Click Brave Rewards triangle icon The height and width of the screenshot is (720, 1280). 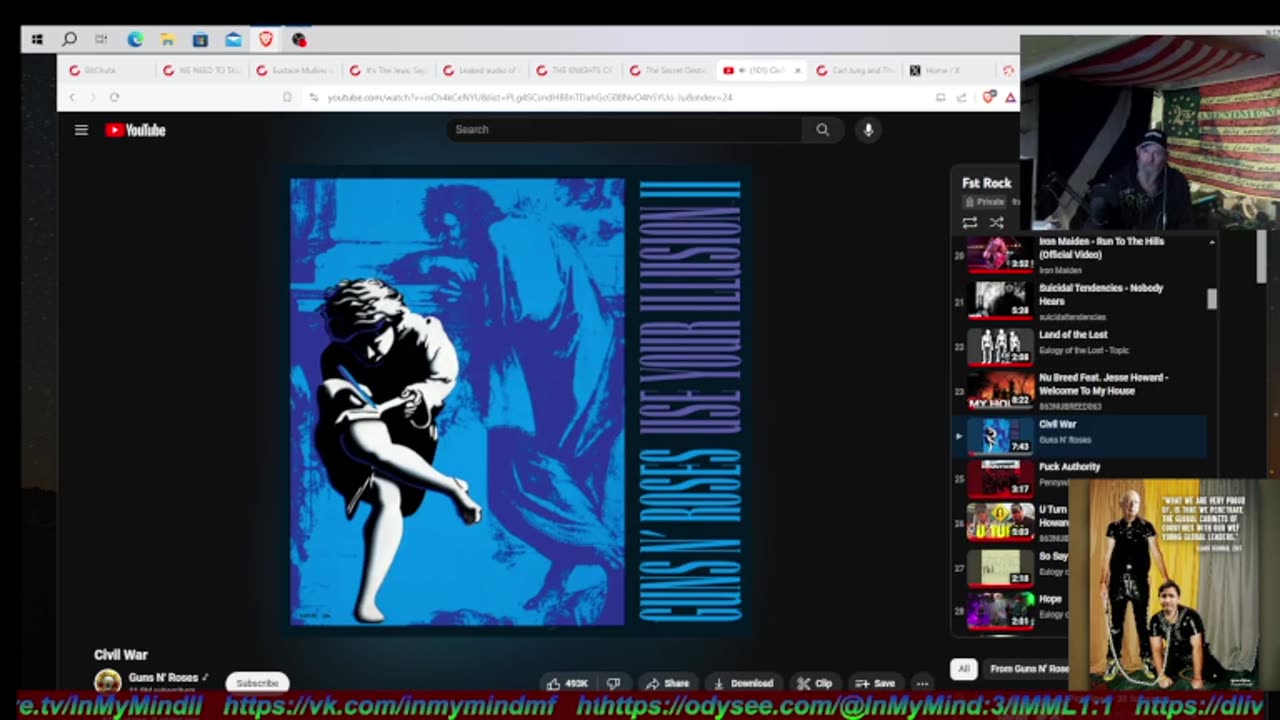tap(1010, 97)
